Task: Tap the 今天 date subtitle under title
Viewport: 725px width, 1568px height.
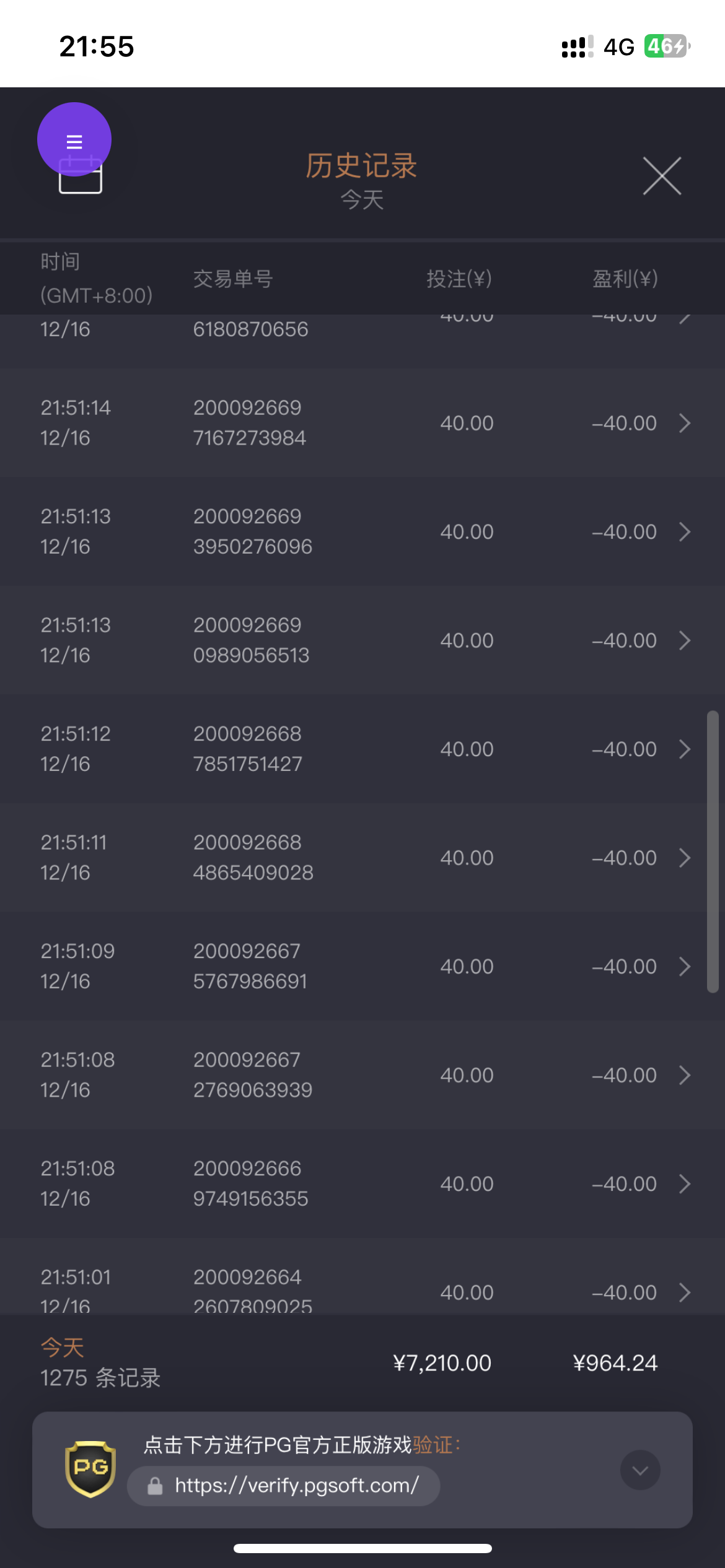Action: [x=362, y=200]
